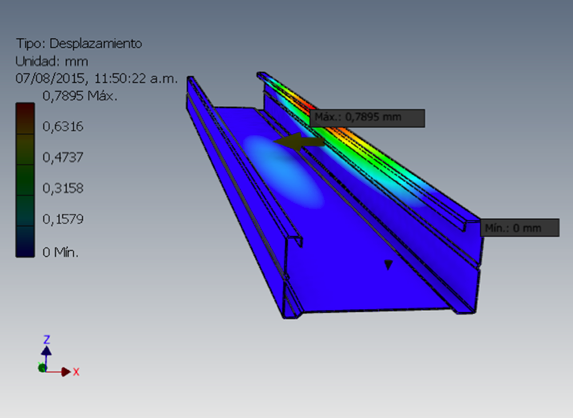573x418 pixels.
Task: Select the dark force arrow on the beam
Action: pyautogui.click(x=299, y=142)
